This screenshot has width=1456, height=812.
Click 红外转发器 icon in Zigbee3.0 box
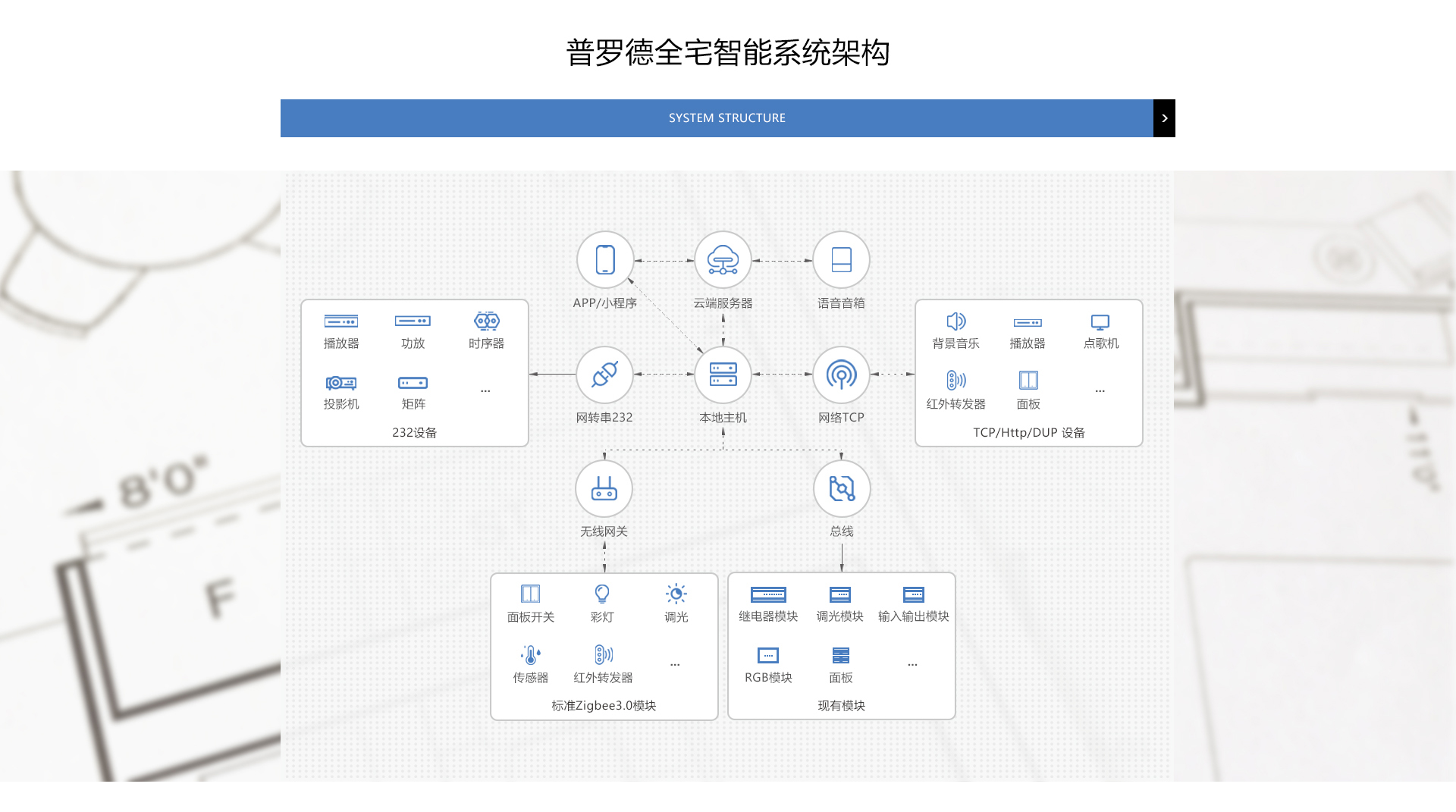click(604, 654)
